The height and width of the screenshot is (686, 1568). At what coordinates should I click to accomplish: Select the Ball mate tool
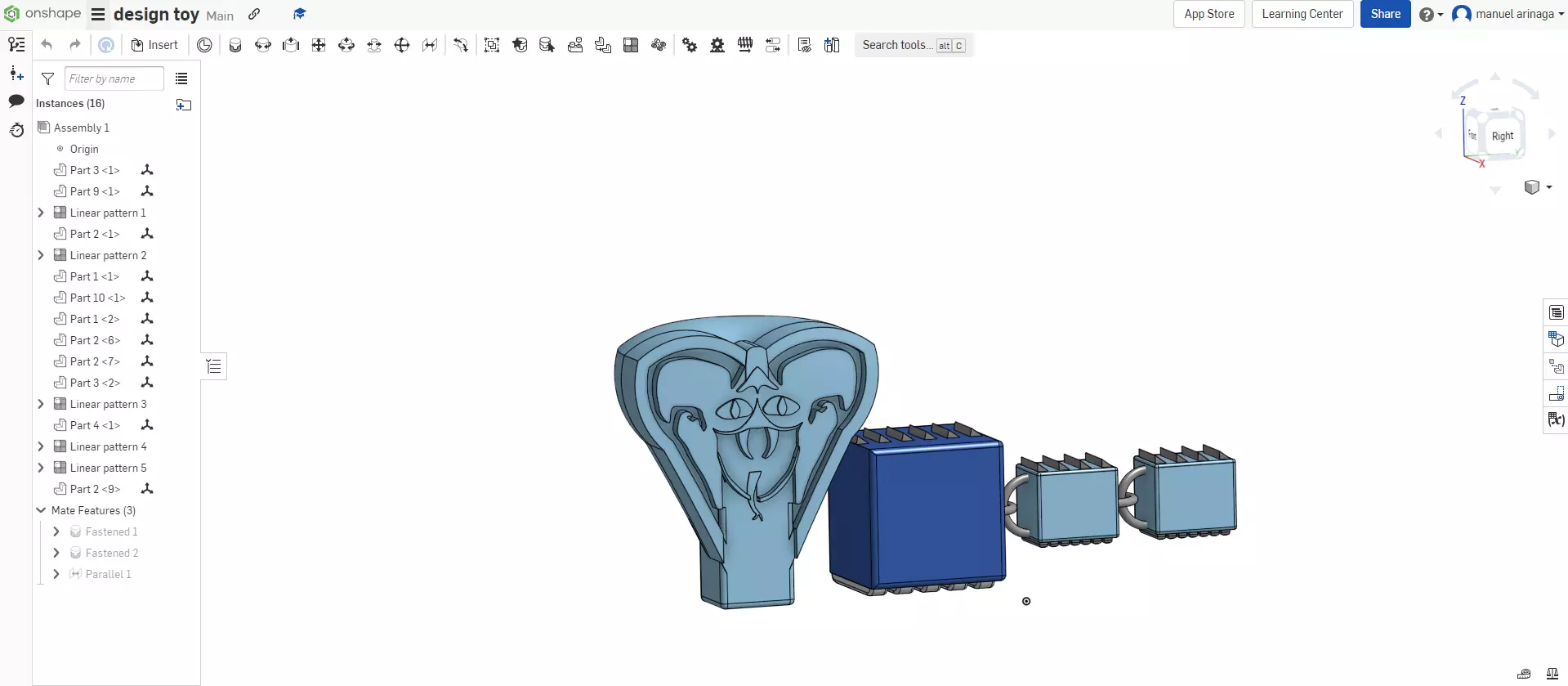tap(402, 45)
